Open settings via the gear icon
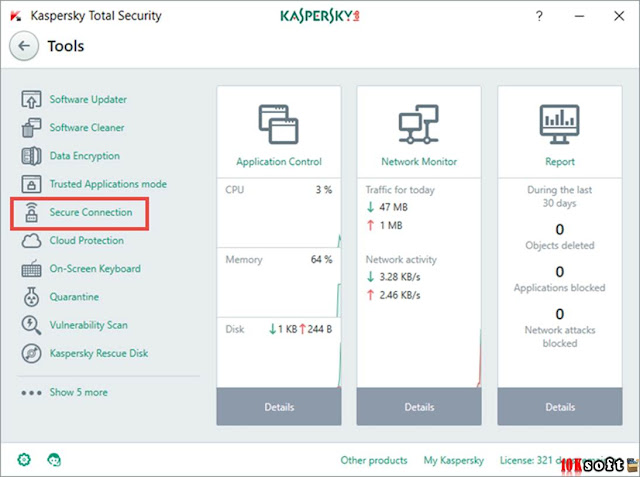The image size is (640, 477). point(24,460)
